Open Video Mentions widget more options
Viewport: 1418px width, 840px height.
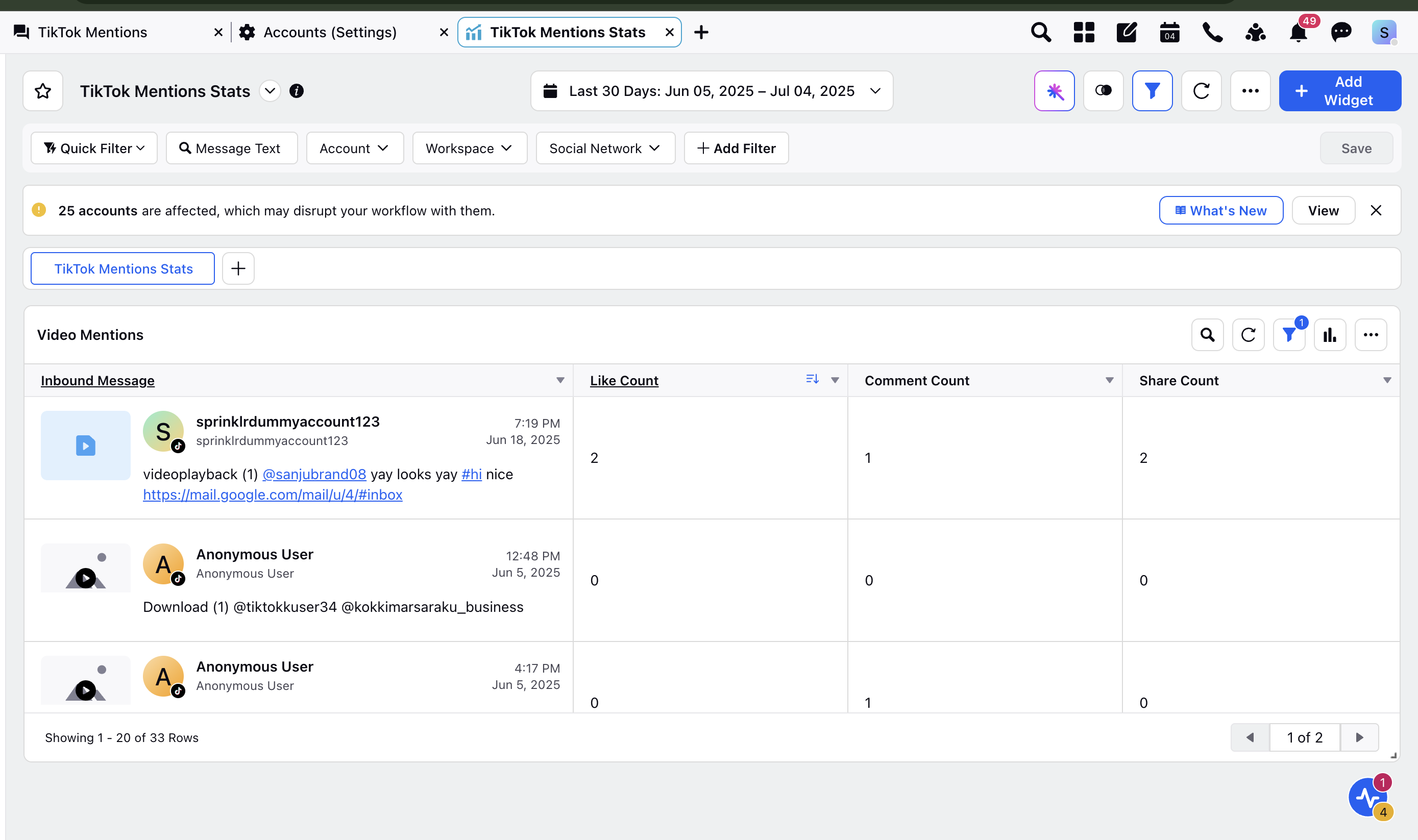pyautogui.click(x=1371, y=335)
